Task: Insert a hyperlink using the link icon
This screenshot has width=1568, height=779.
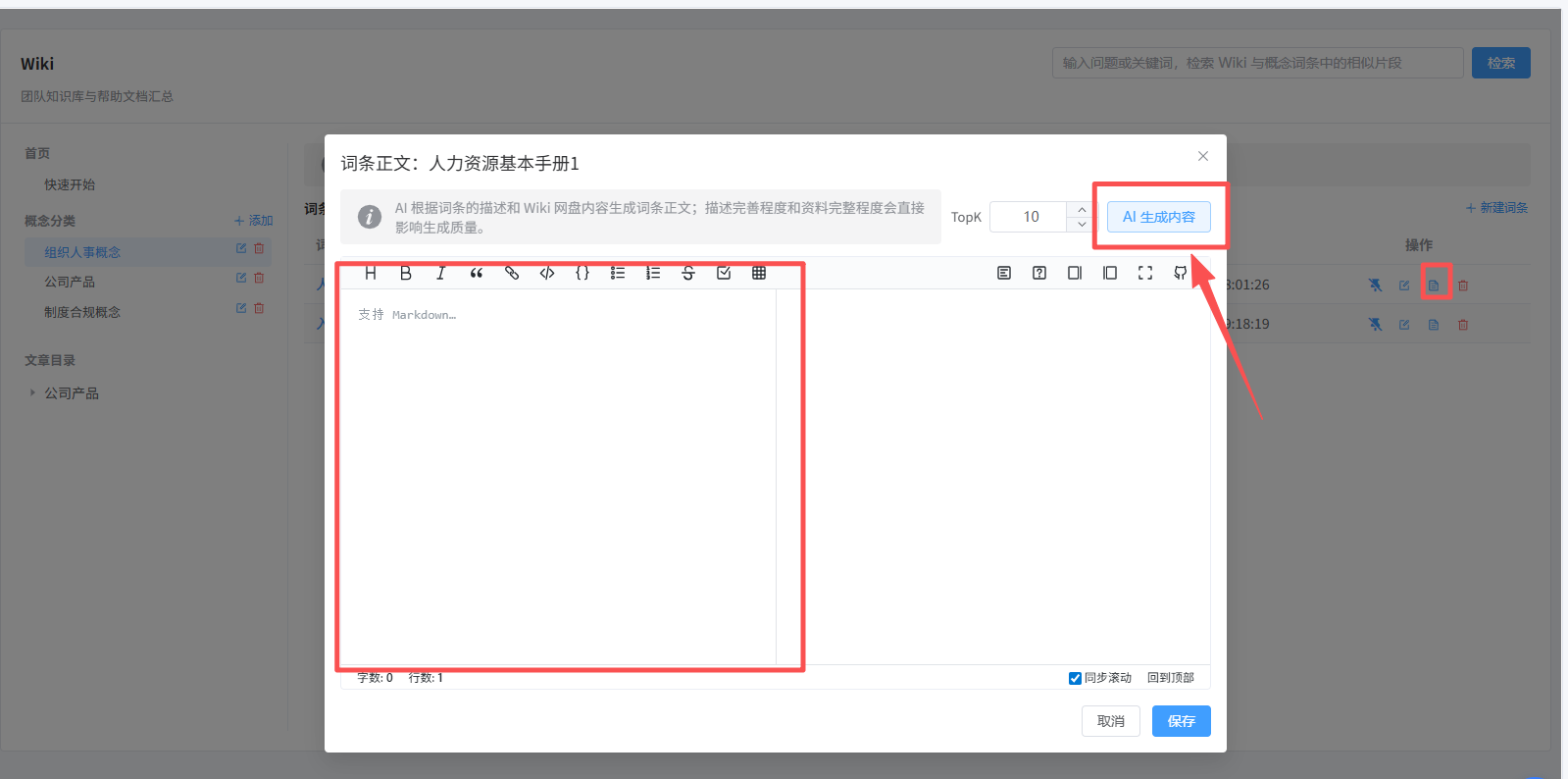Action: 512,273
